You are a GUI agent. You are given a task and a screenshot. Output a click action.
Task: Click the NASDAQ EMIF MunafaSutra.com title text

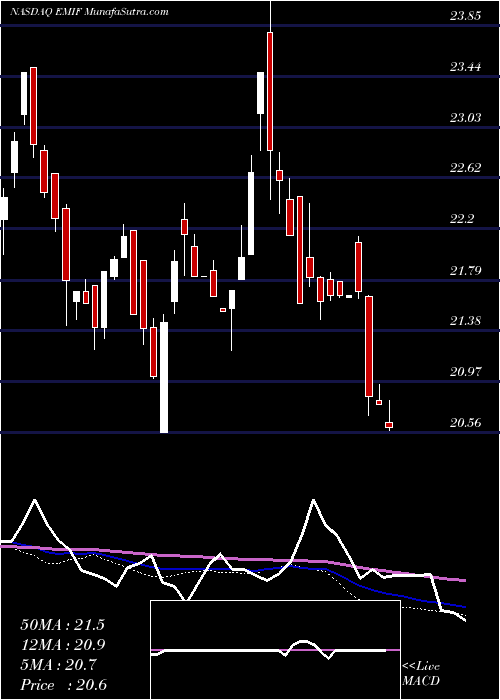89,12
